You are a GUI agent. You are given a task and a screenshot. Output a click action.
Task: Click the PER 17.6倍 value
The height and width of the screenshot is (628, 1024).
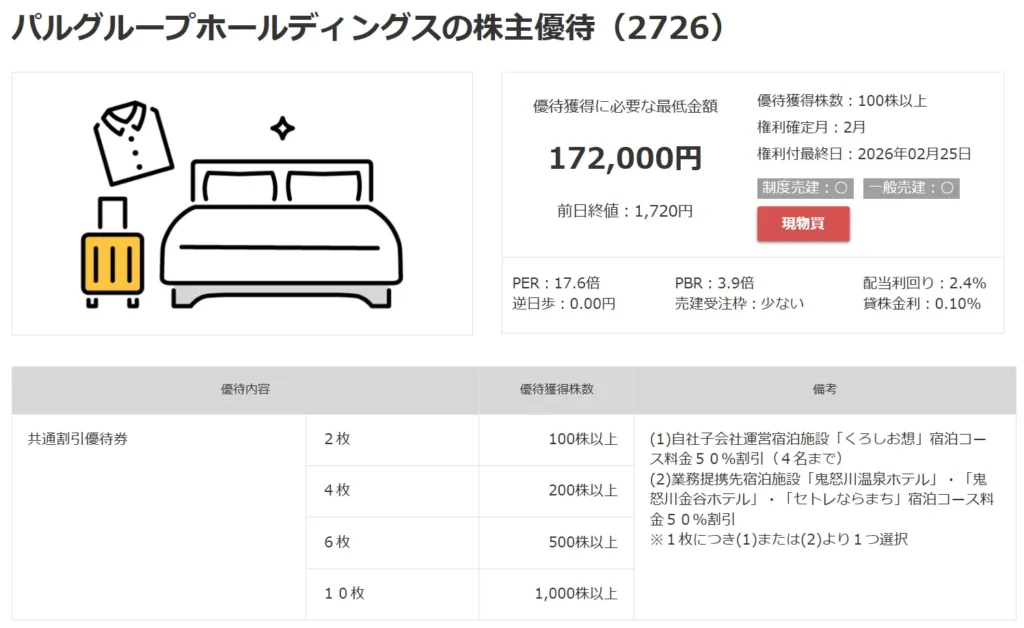click(x=556, y=283)
